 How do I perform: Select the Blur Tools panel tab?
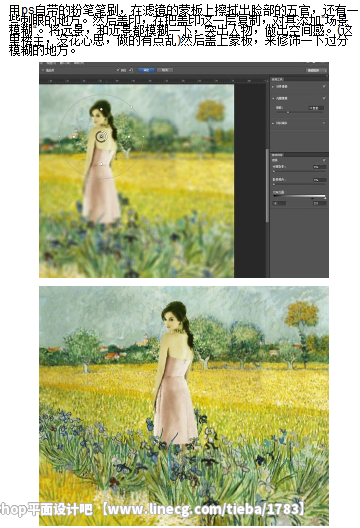click(278, 79)
